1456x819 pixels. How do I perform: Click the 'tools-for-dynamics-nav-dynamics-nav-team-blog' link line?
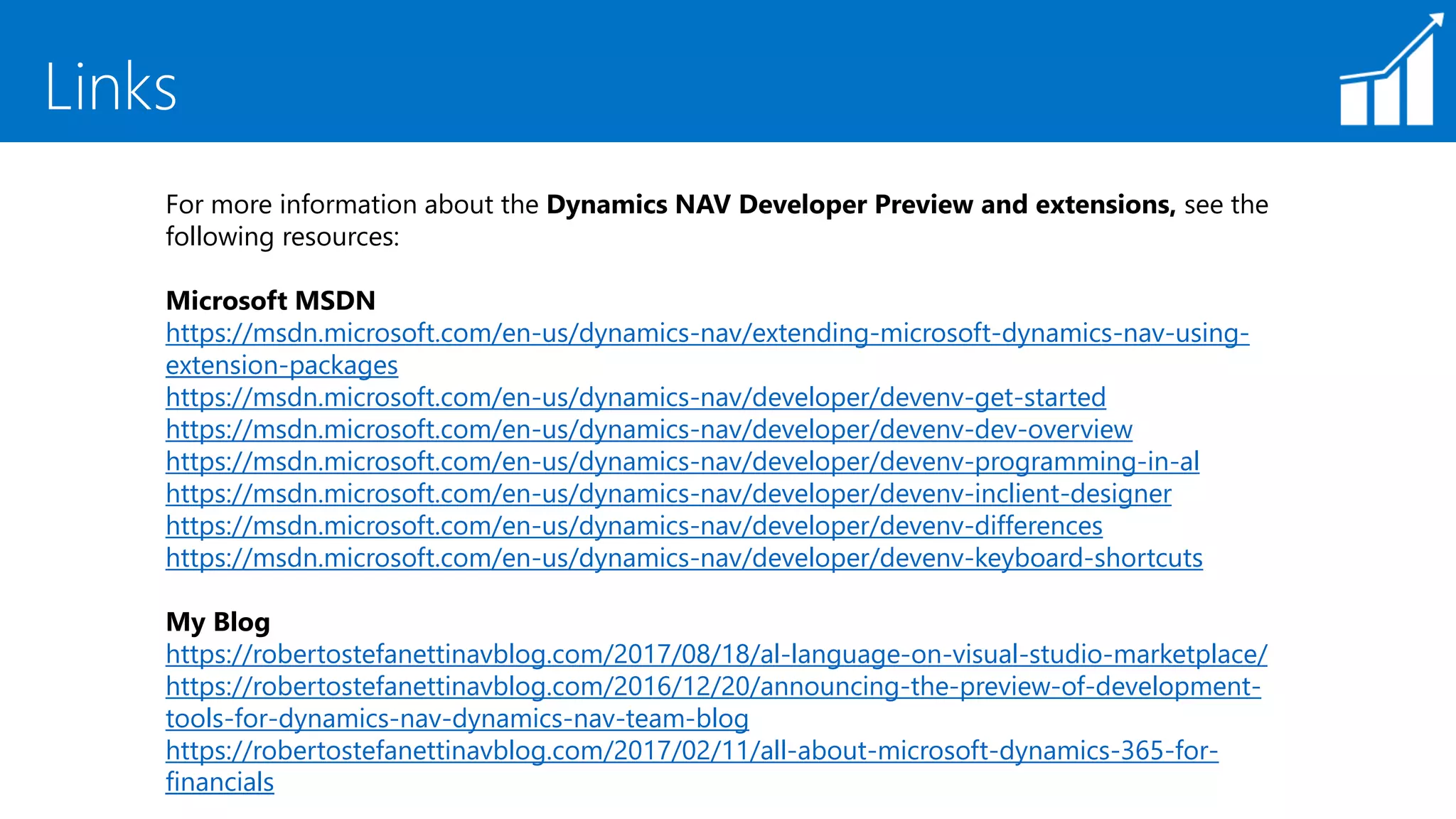point(456,718)
